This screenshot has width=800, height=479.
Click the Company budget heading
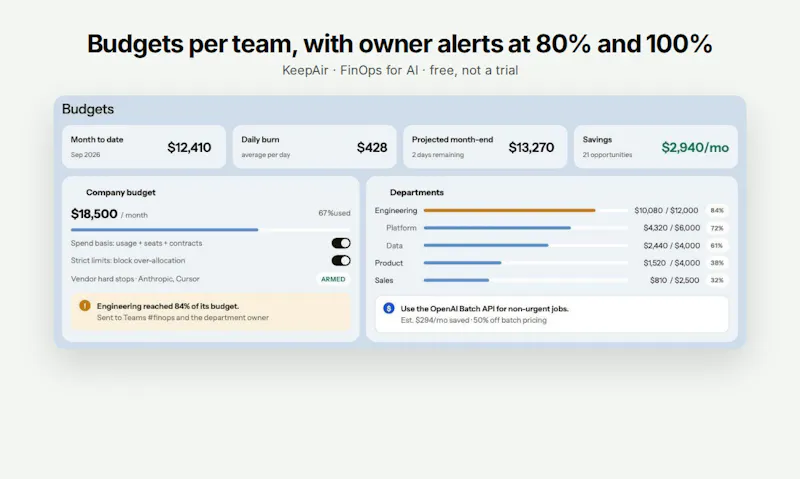[120, 192]
